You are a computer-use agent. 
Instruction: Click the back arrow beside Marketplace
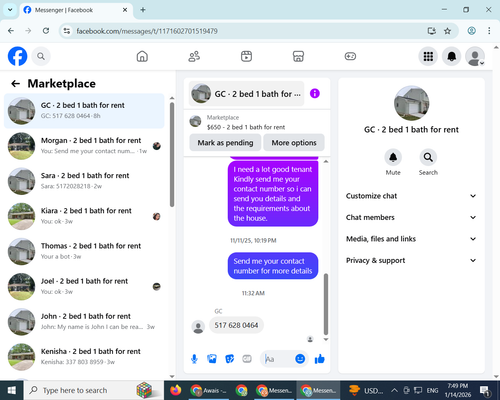click(x=16, y=83)
